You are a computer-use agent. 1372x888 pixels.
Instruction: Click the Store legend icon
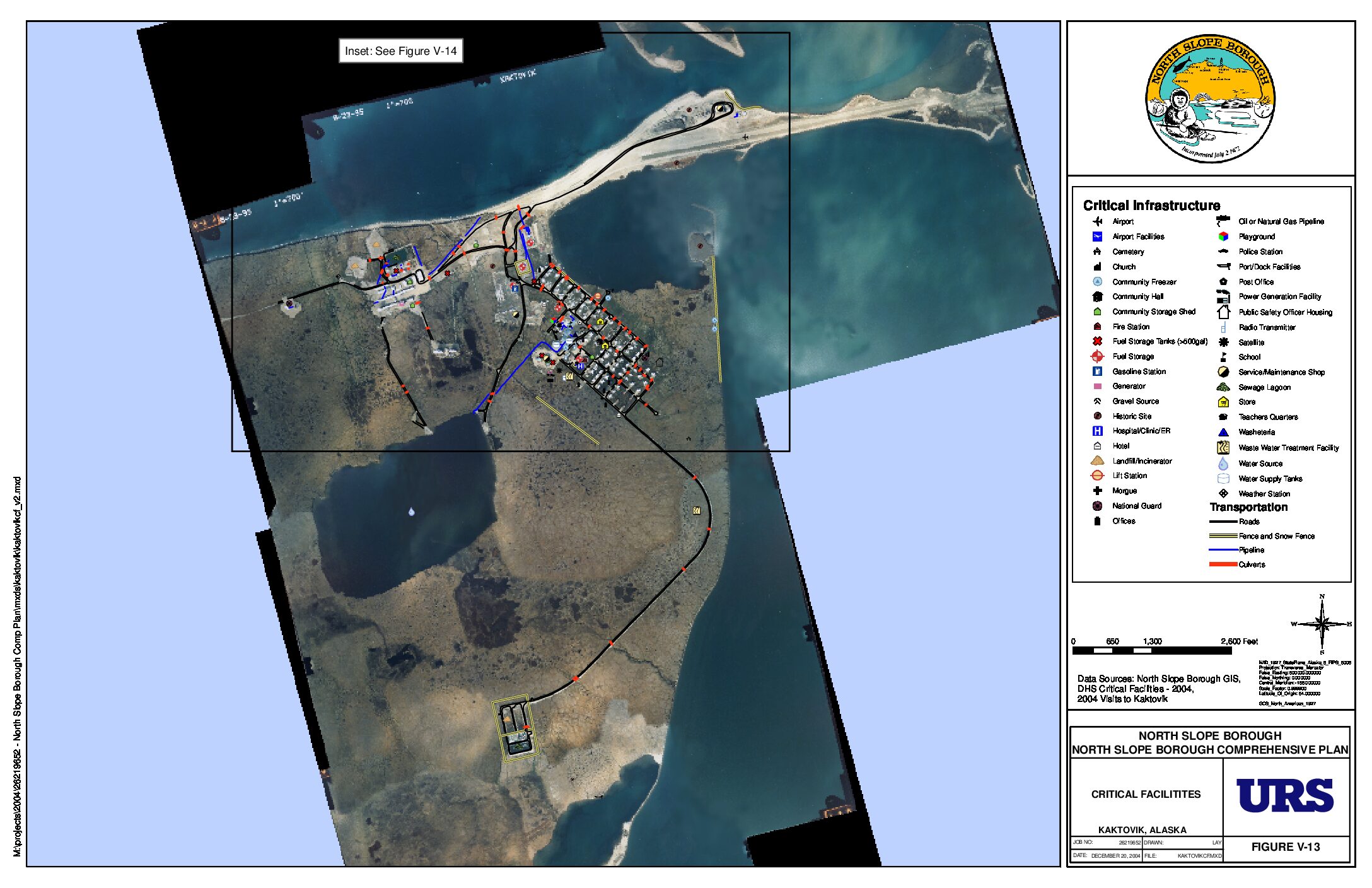coord(1223,402)
